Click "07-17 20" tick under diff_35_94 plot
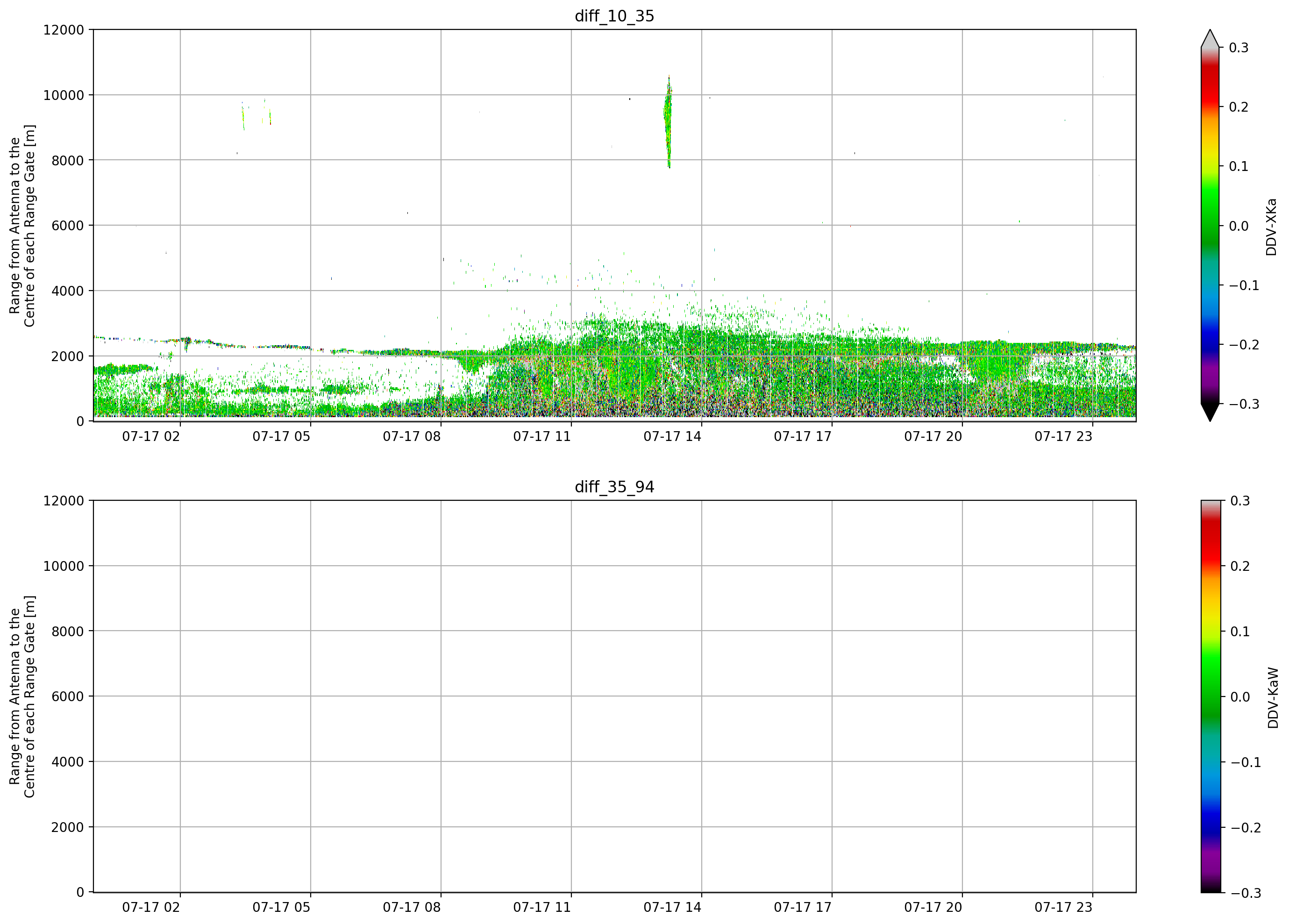This screenshot has width=1289, height=924. 933,908
